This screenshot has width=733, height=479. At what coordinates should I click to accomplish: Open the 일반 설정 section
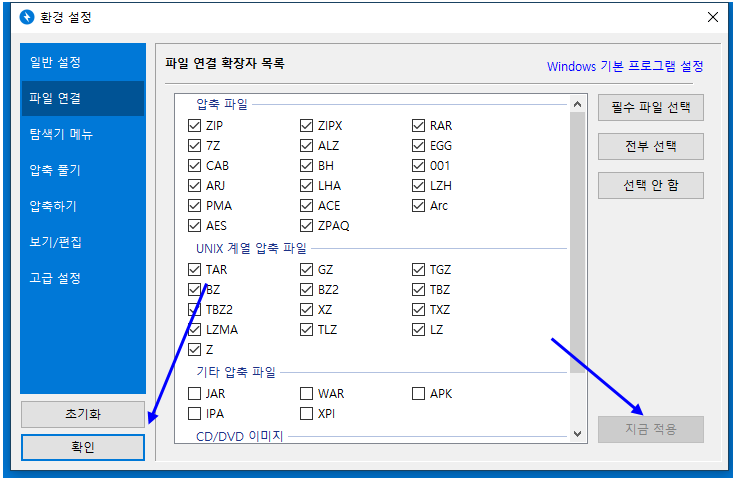(x=83, y=62)
